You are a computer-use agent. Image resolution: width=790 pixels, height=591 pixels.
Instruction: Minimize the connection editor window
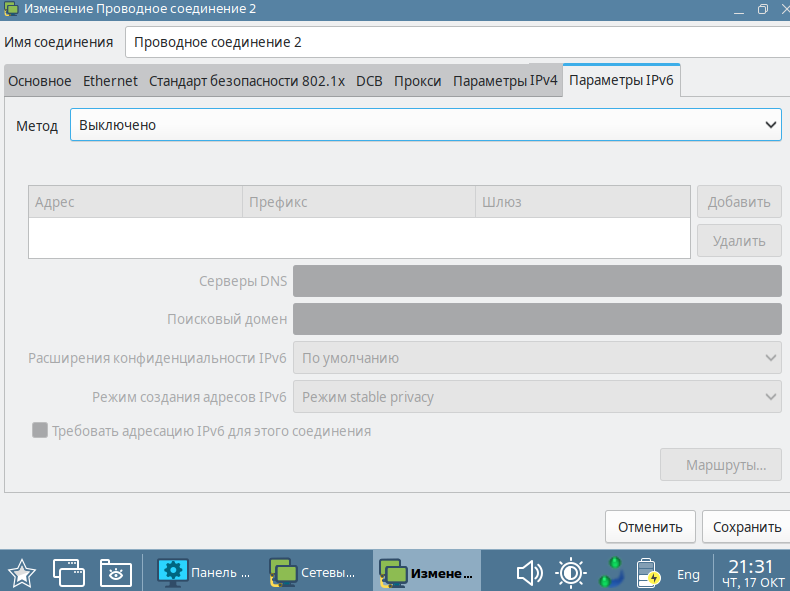point(739,9)
